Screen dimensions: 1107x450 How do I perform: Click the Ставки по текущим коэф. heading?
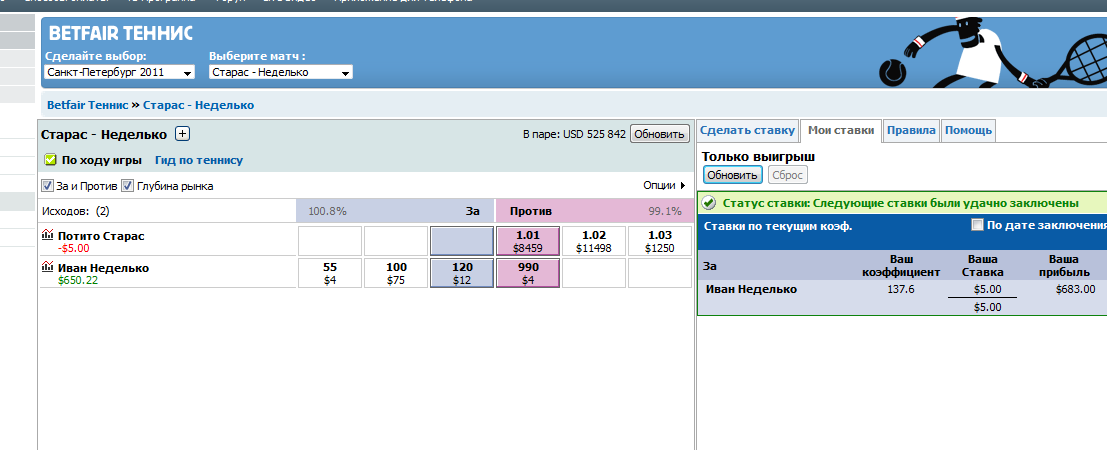point(778,226)
